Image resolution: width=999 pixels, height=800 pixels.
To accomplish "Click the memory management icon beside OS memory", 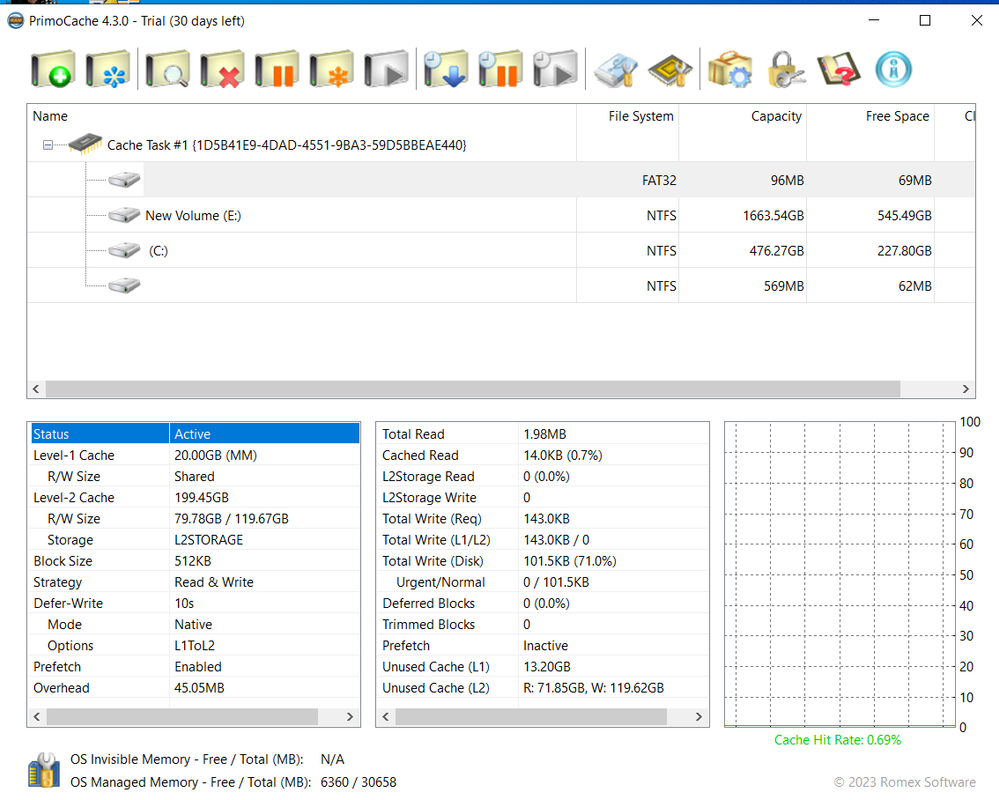I will coord(44,770).
